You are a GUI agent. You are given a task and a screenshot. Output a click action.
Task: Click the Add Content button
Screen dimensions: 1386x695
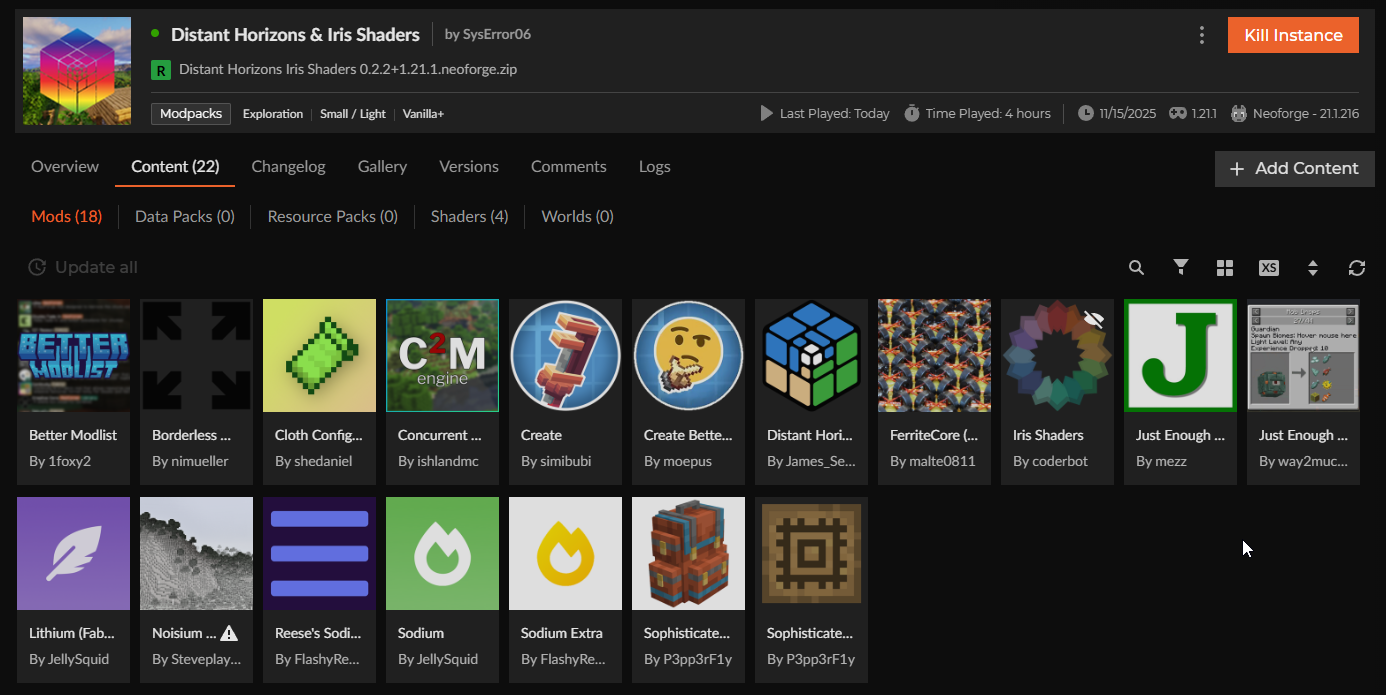(1294, 168)
